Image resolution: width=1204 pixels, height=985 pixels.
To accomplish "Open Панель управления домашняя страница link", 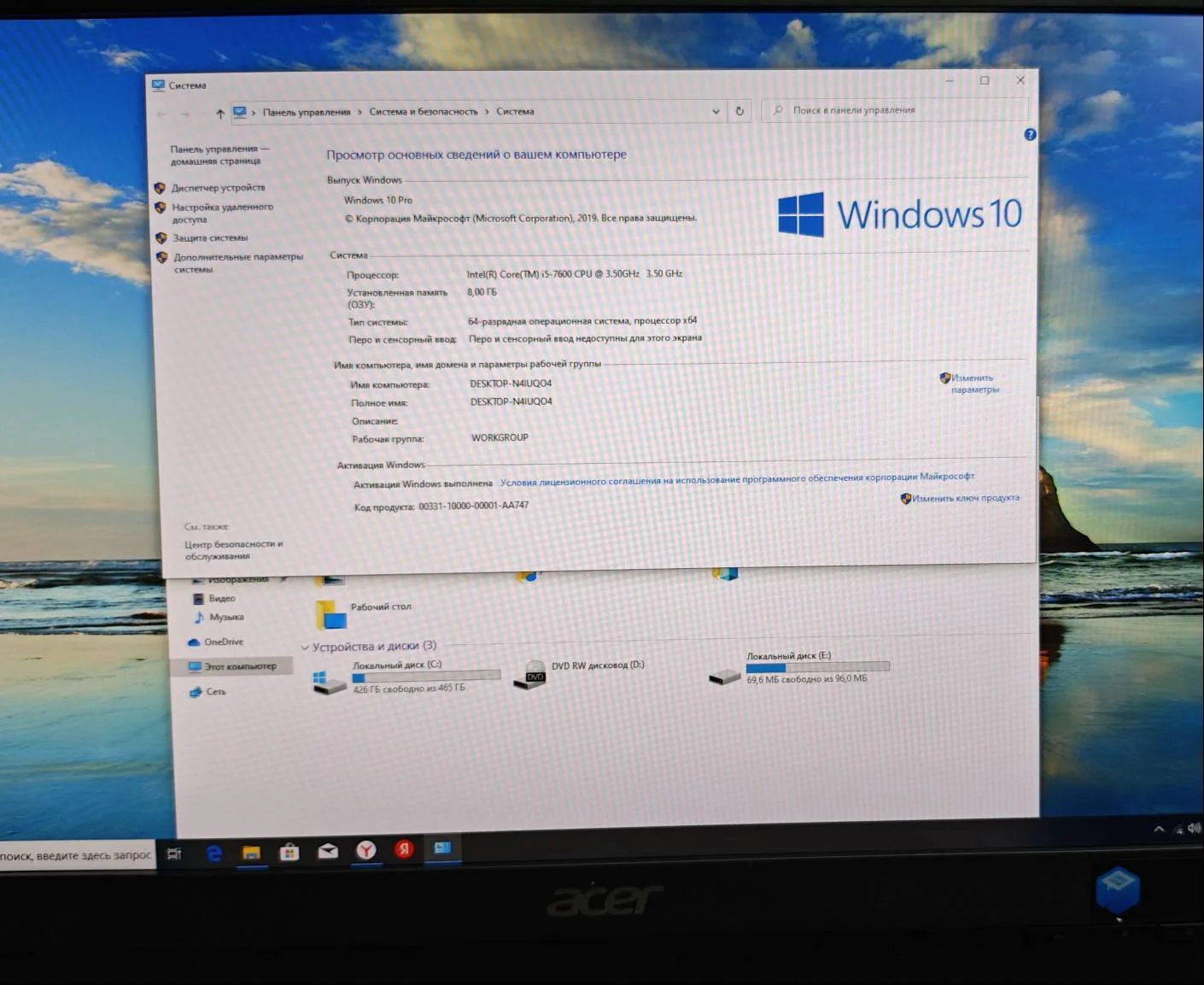I will tap(219, 155).
